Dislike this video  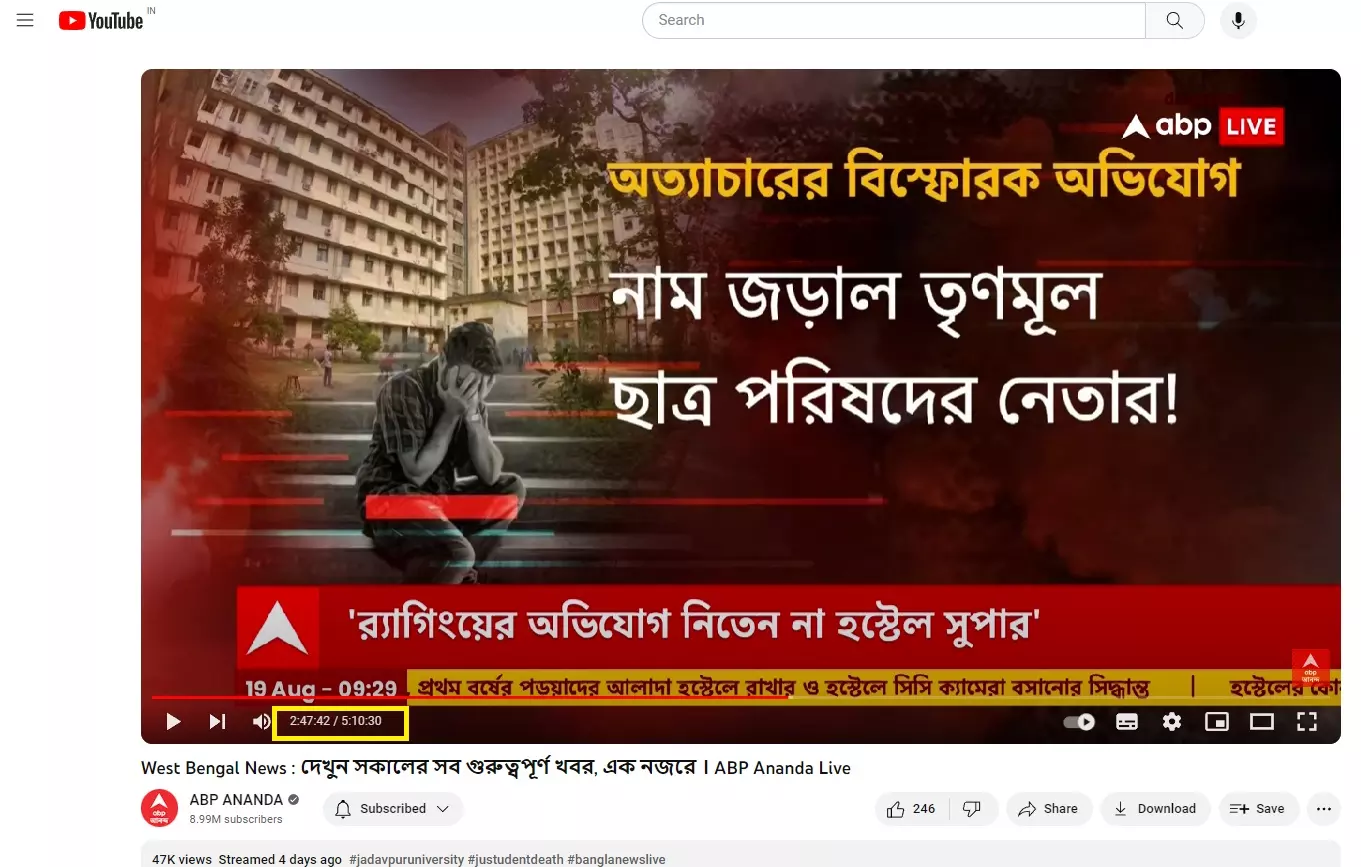tap(971, 809)
